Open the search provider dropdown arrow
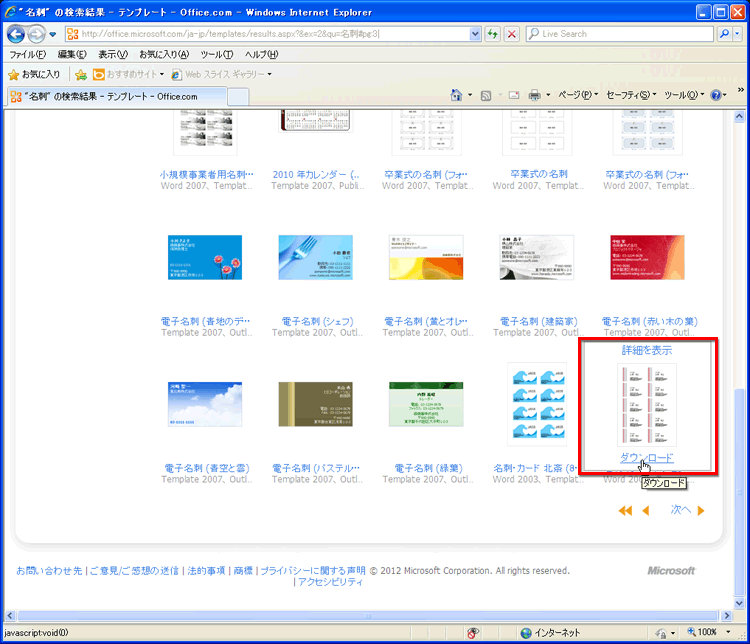Viewport: 750px width, 644px height. coord(737,34)
